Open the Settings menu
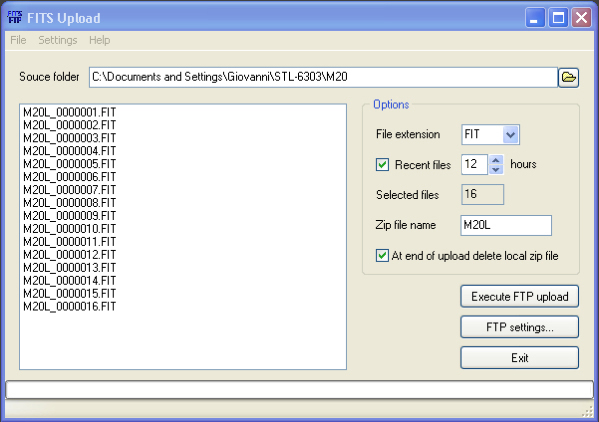 tap(58, 40)
